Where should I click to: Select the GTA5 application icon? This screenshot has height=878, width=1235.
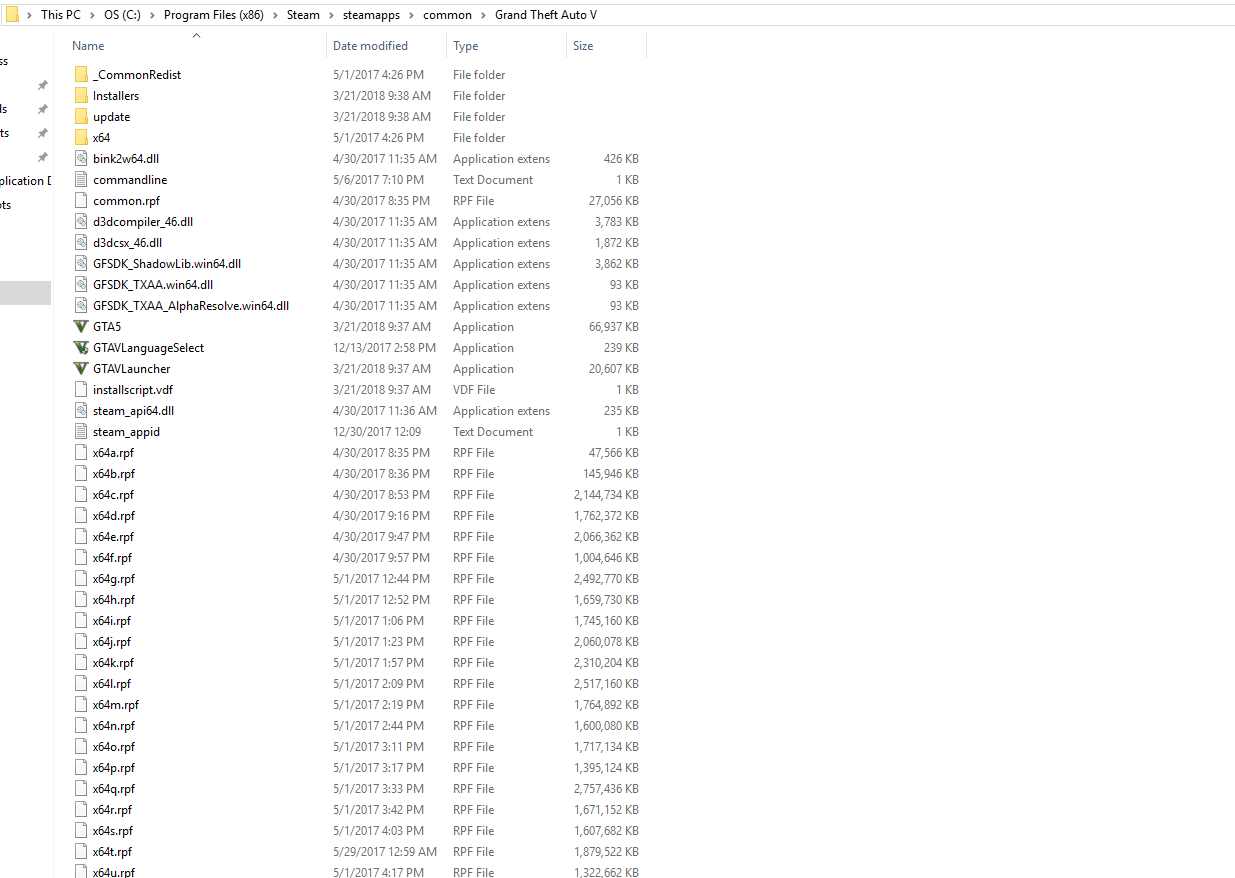click(81, 327)
